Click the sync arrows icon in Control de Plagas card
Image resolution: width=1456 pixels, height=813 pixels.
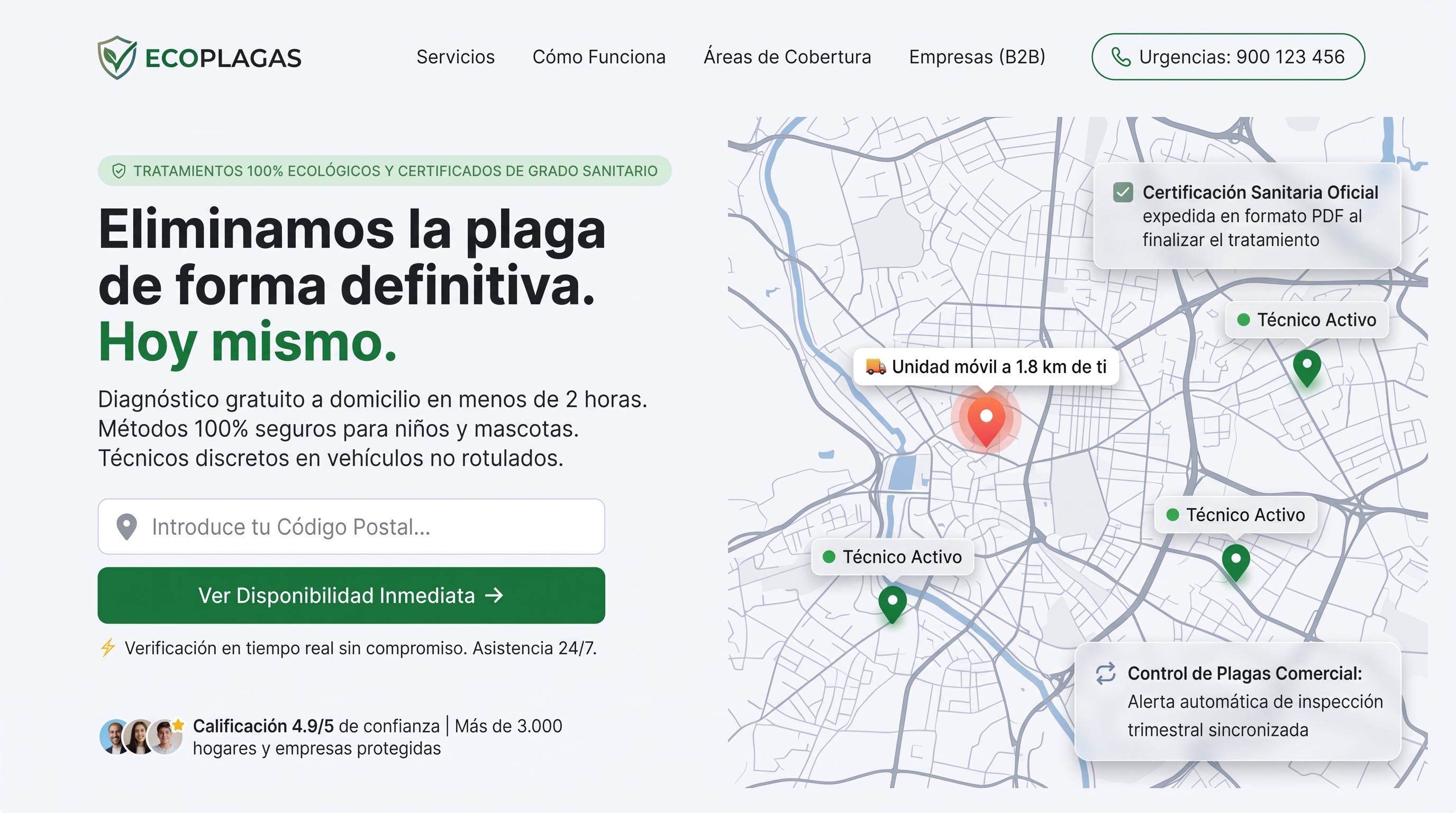pyautogui.click(x=1106, y=673)
